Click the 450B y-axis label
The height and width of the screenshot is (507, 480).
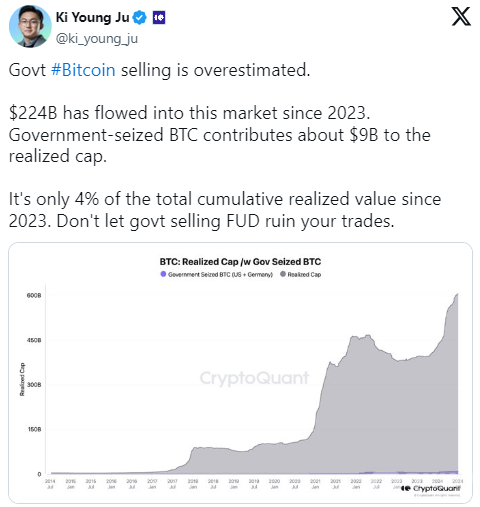34,340
